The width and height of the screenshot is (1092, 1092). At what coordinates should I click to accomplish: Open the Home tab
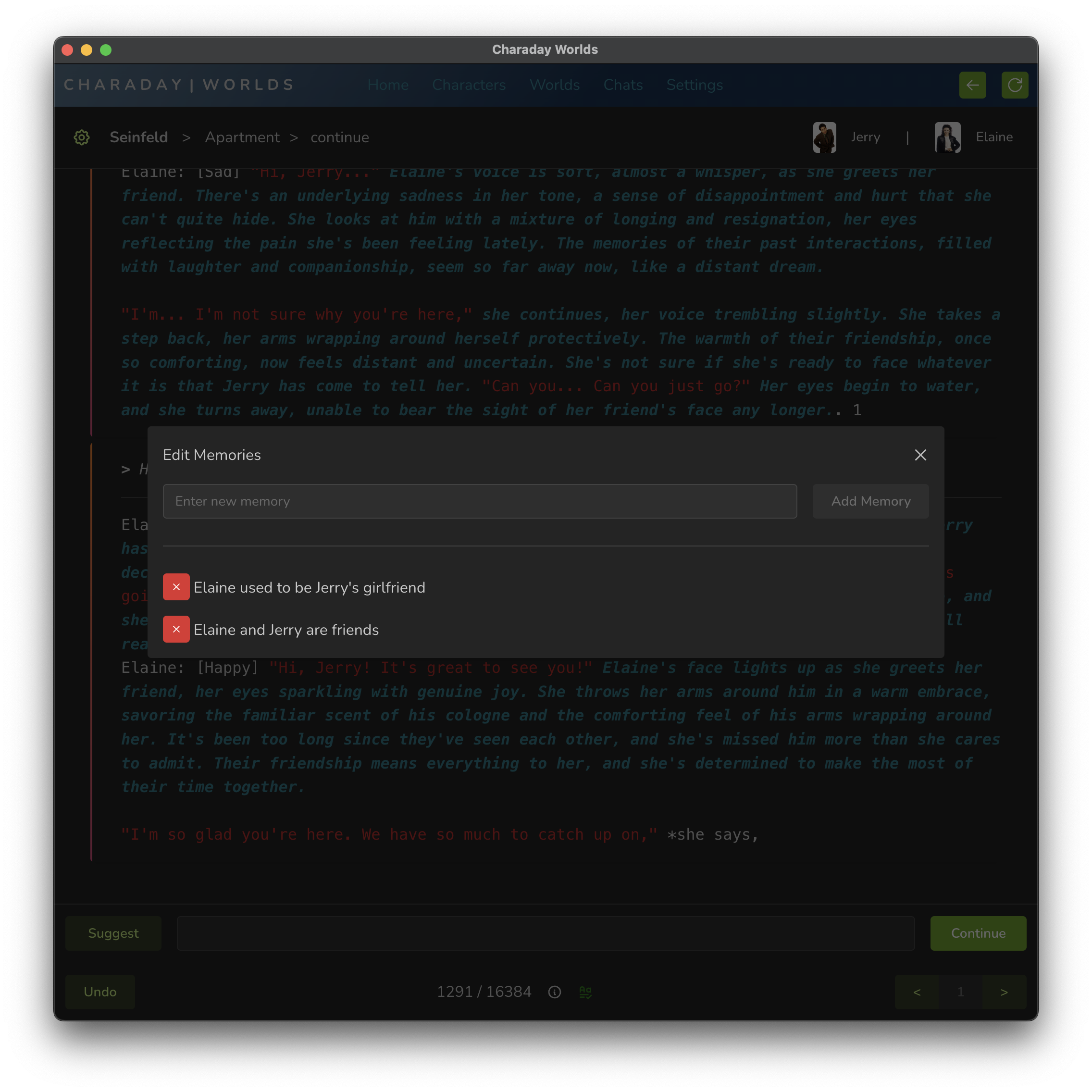[388, 85]
